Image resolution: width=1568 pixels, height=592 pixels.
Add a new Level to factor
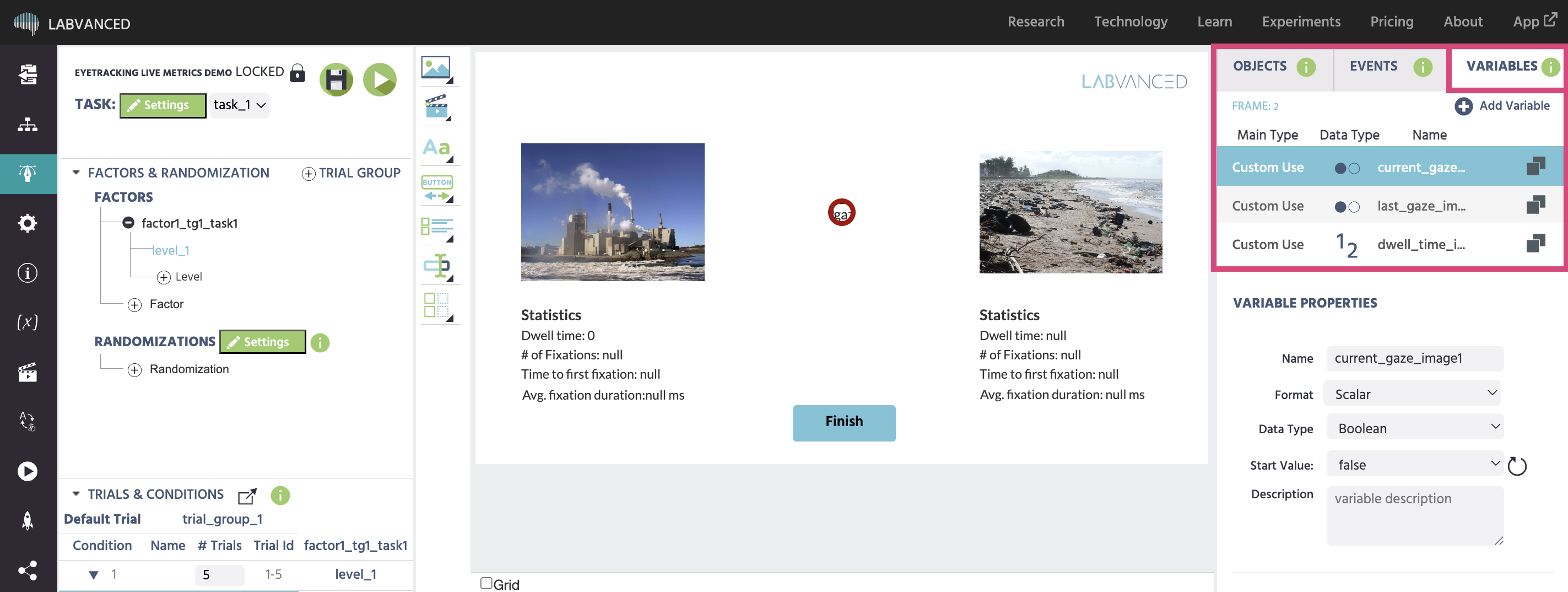pos(180,277)
